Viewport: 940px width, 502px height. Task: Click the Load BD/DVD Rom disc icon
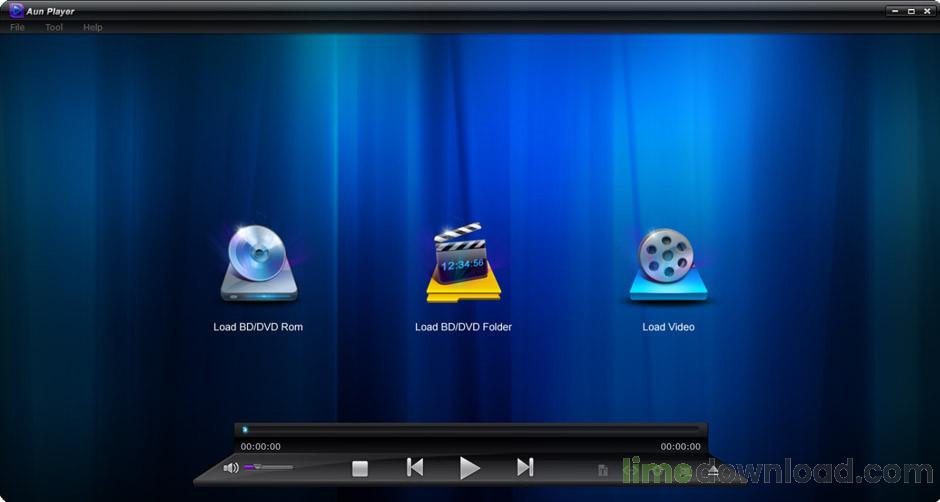point(259,265)
